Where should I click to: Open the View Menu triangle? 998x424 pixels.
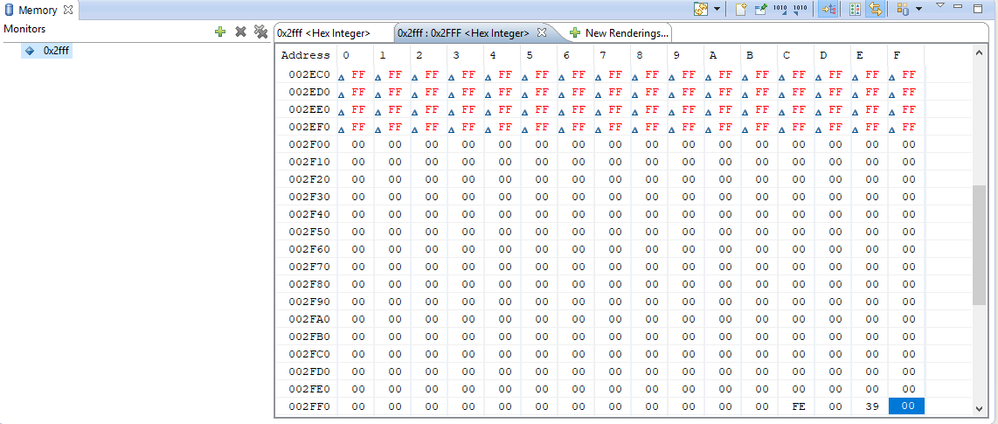click(x=940, y=6)
